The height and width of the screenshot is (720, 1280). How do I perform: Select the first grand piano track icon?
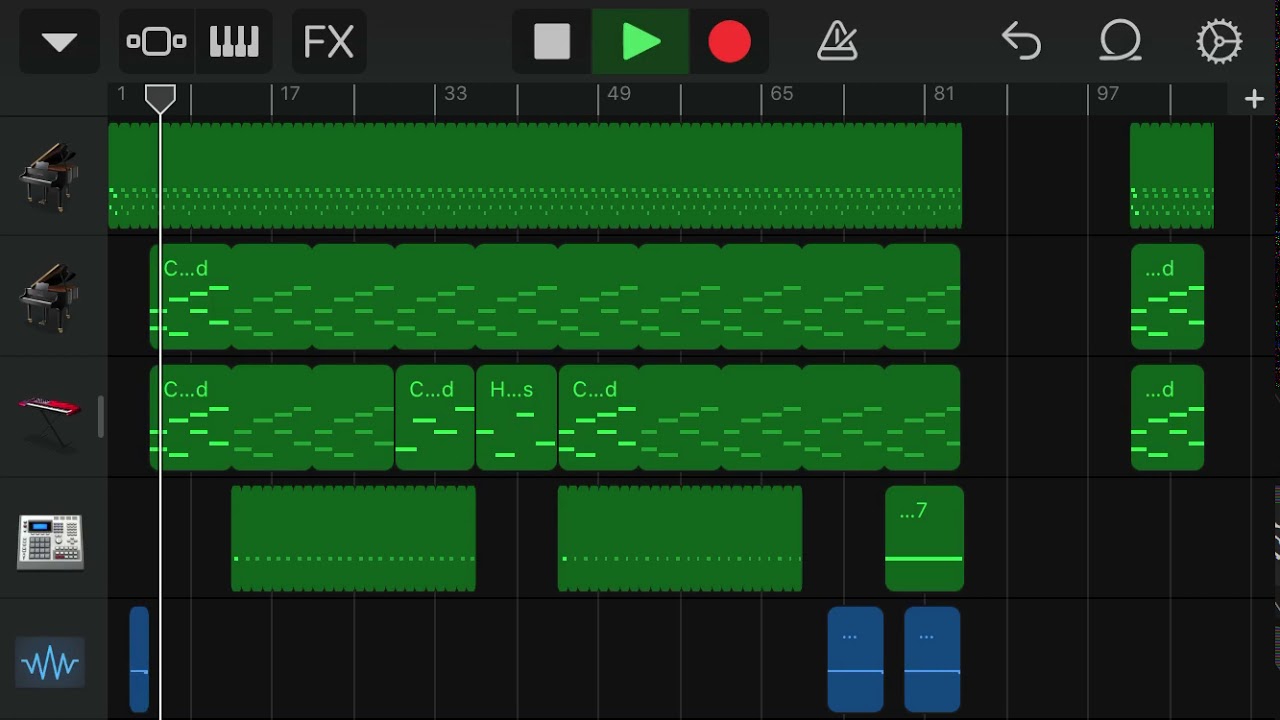[49, 176]
